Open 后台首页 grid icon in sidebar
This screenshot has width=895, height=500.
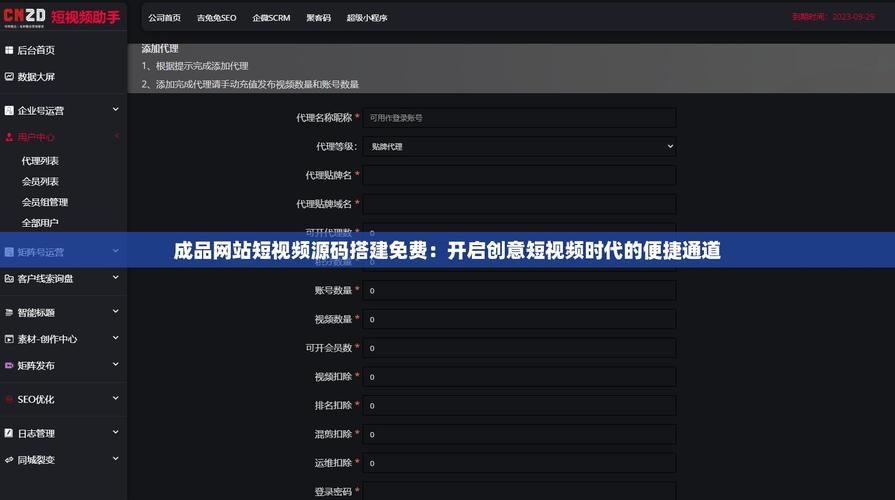point(9,50)
